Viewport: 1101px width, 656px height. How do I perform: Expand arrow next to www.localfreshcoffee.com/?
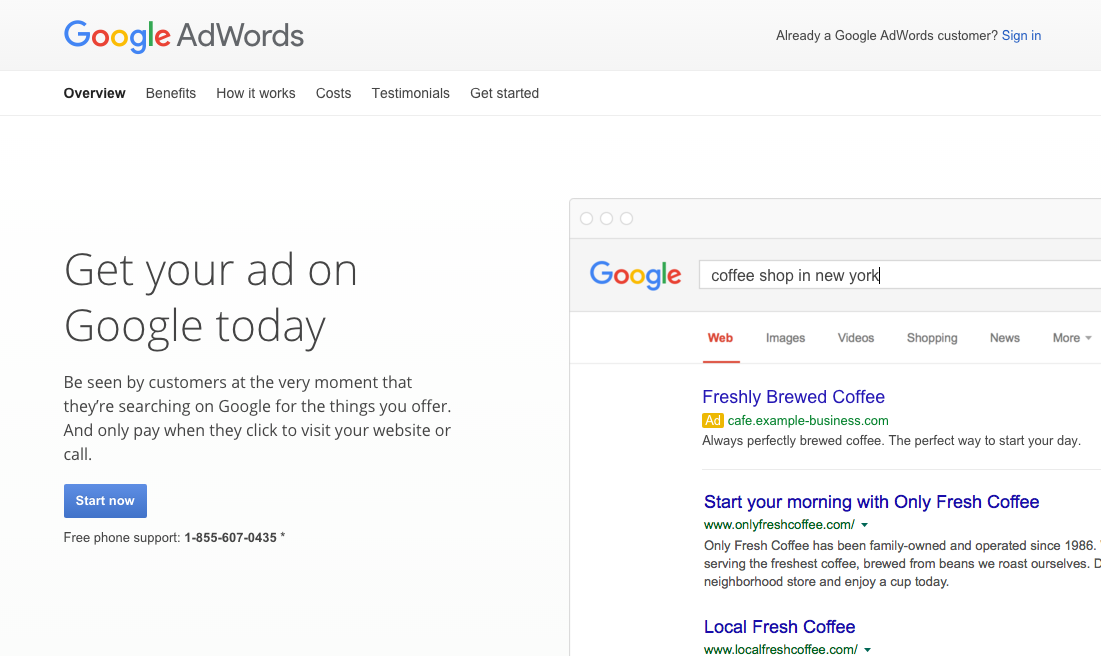(868, 650)
